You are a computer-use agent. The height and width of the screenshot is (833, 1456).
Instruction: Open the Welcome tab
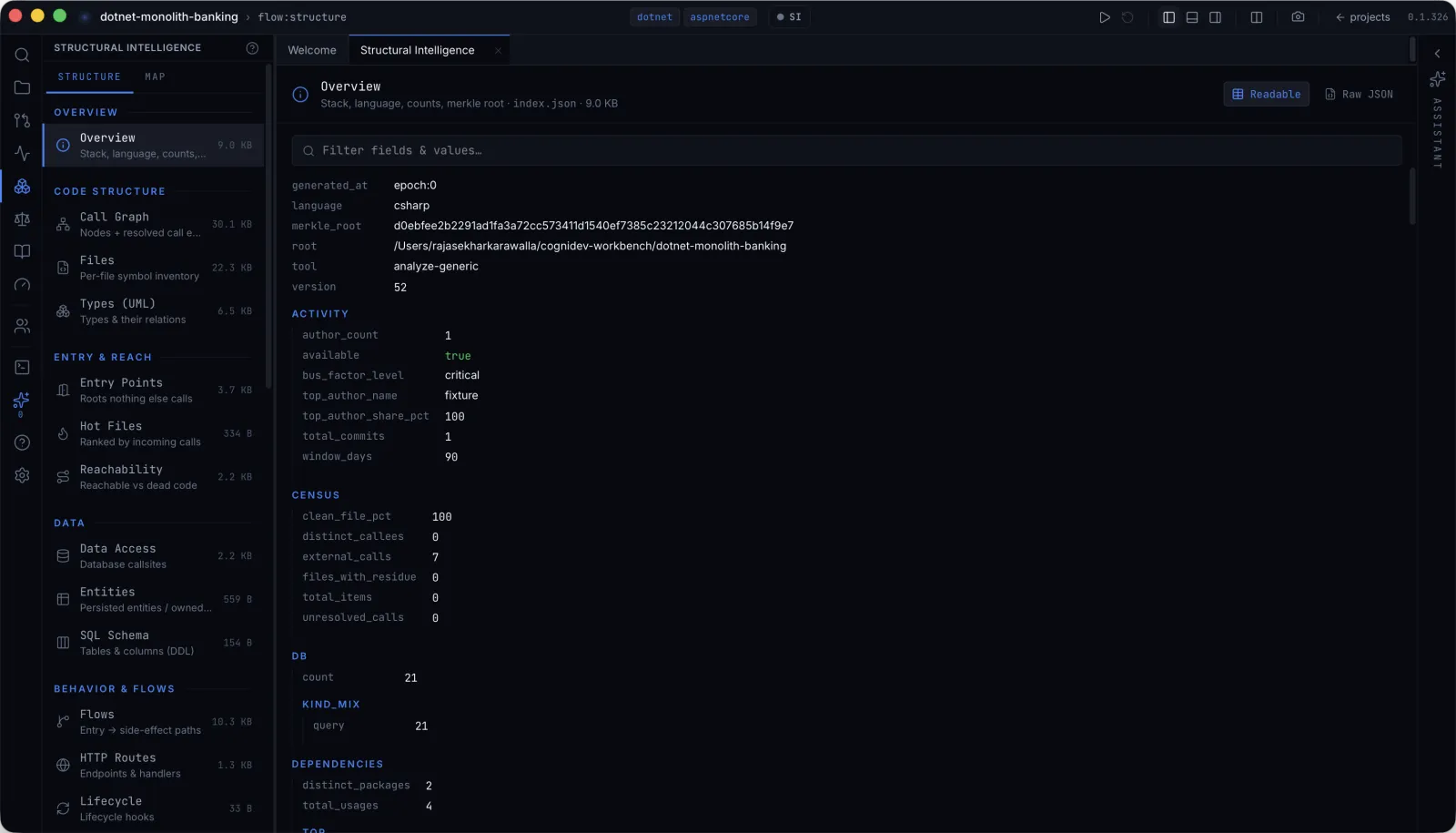(312, 51)
